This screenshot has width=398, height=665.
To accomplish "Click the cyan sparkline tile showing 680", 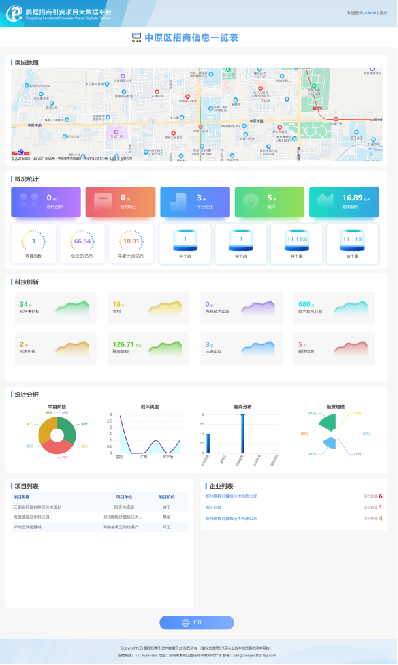I will 334,308.
